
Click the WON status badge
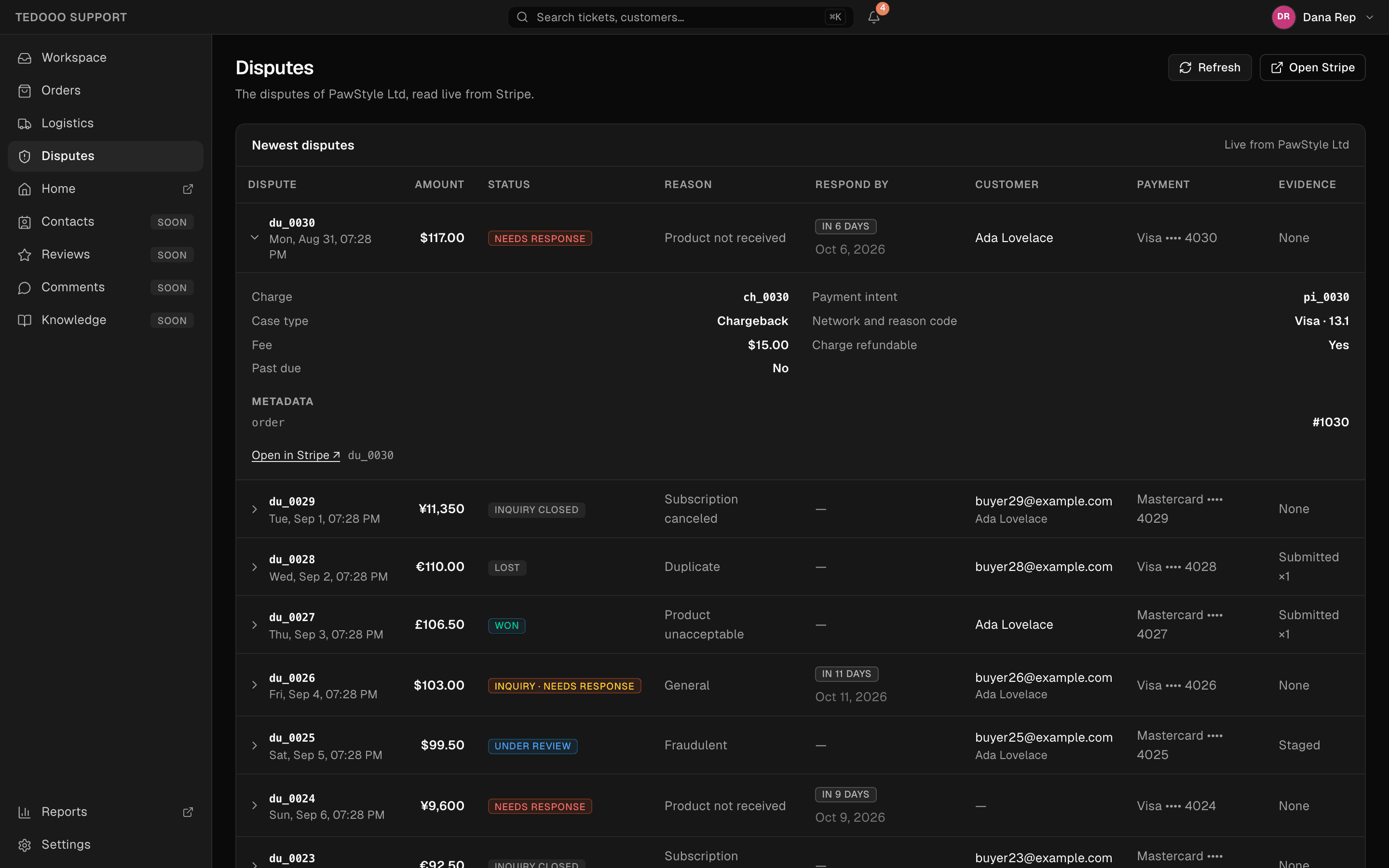coord(506,626)
